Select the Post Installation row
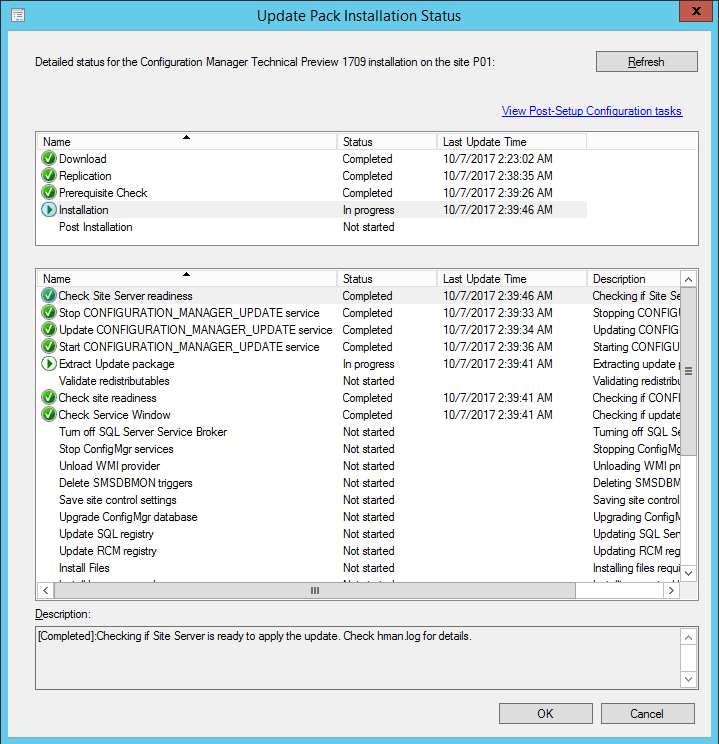This screenshot has height=744, width=719. coord(312,227)
